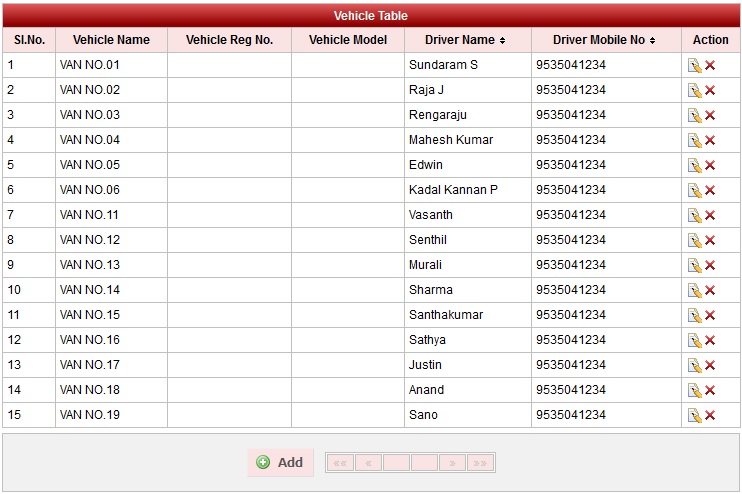Click edit icon for VAN NO.01 row
Screen dimensions: 742x494
694,65
